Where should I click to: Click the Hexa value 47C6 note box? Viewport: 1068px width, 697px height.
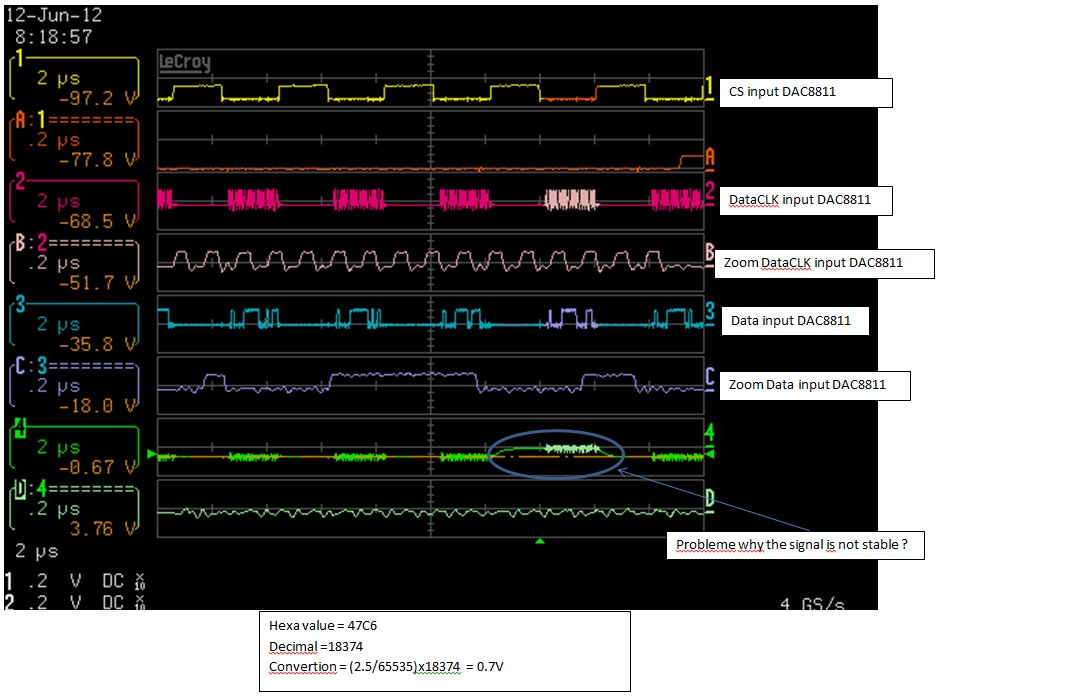tap(445, 650)
